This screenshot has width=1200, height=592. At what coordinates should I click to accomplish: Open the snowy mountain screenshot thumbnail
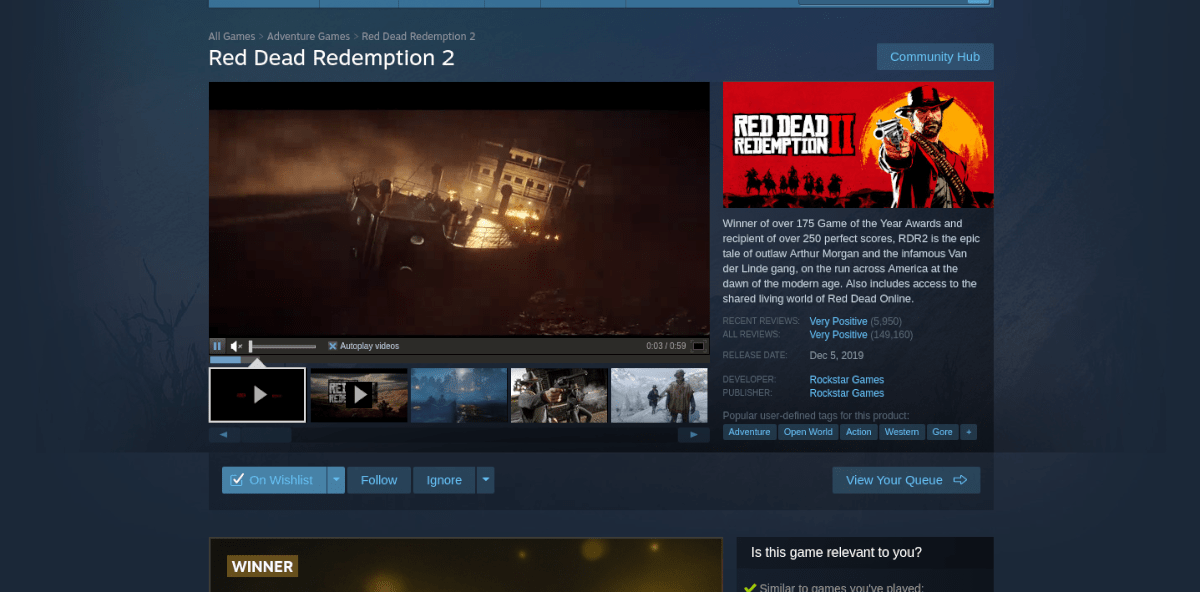coord(659,395)
